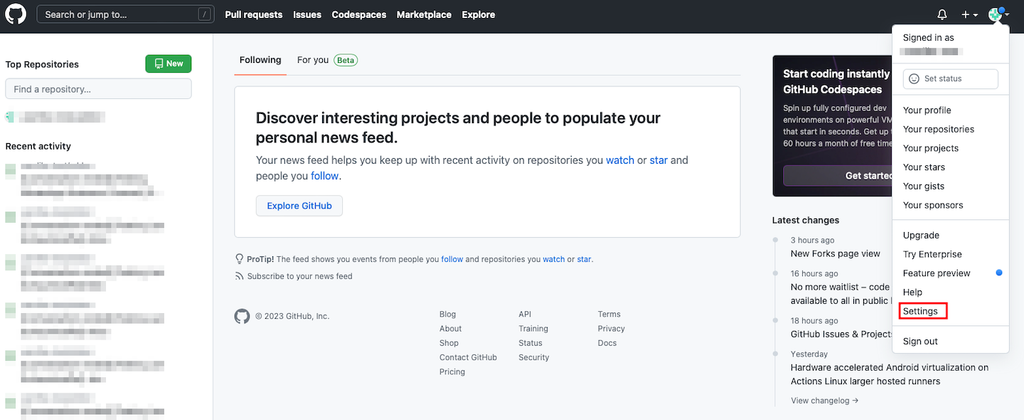The height and width of the screenshot is (420, 1024).
Task: Open the notifications bell icon
Action: tap(942, 14)
